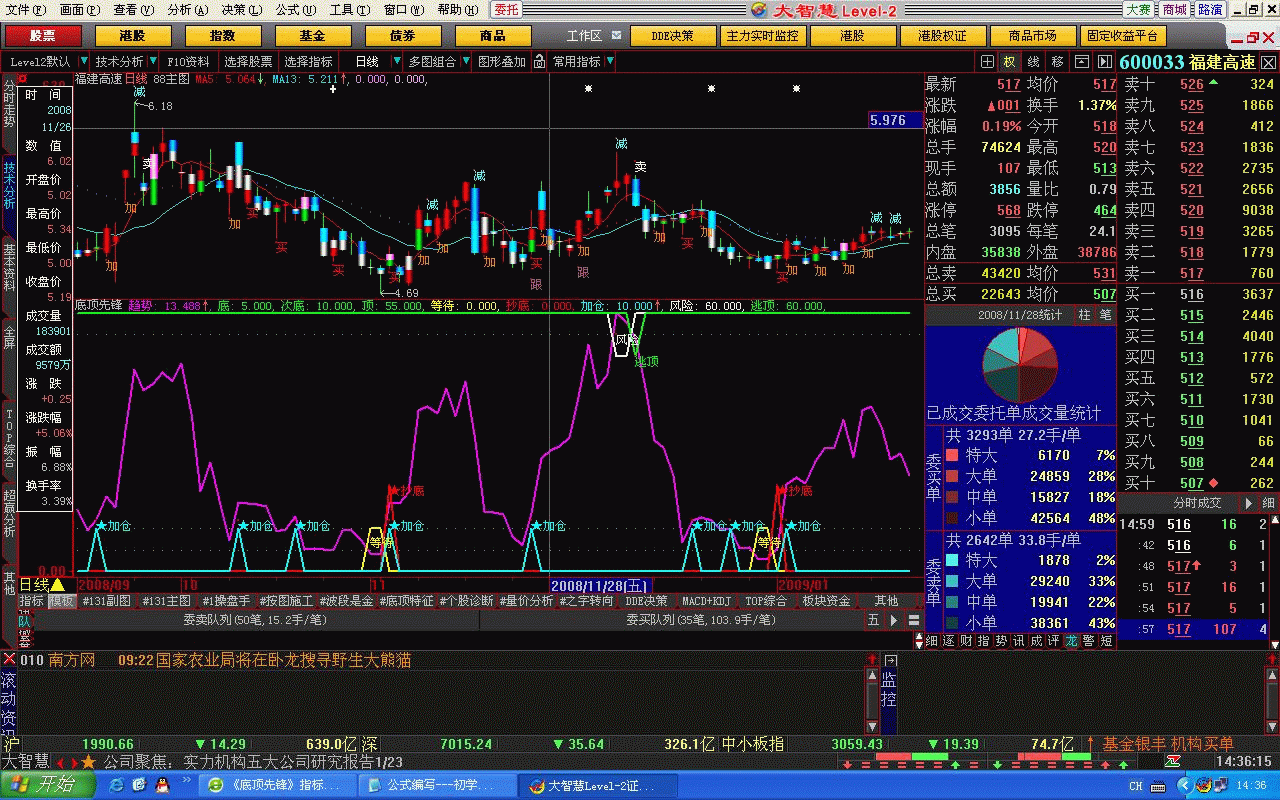The image size is (1280, 800).
Task: Open the 大赛 button at top right
Action: click(1138, 9)
